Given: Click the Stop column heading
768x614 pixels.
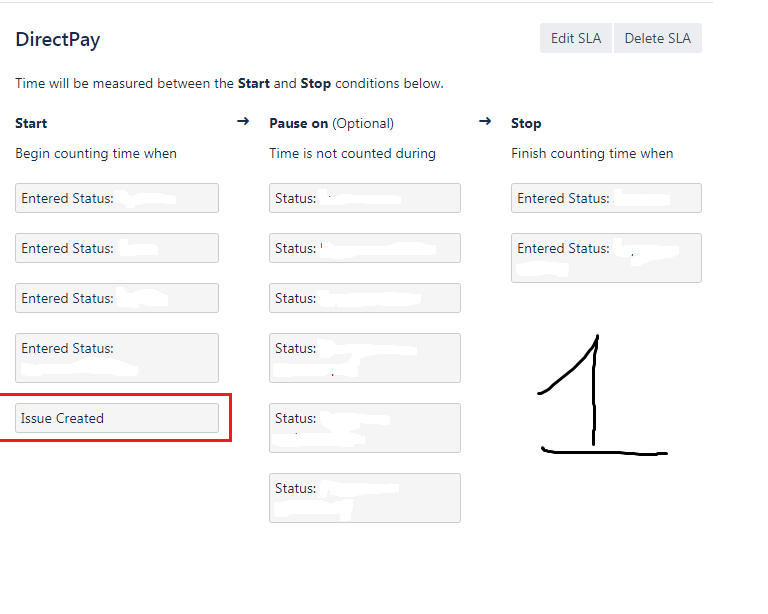Looking at the screenshot, I should pyautogui.click(x=526, y=123).
